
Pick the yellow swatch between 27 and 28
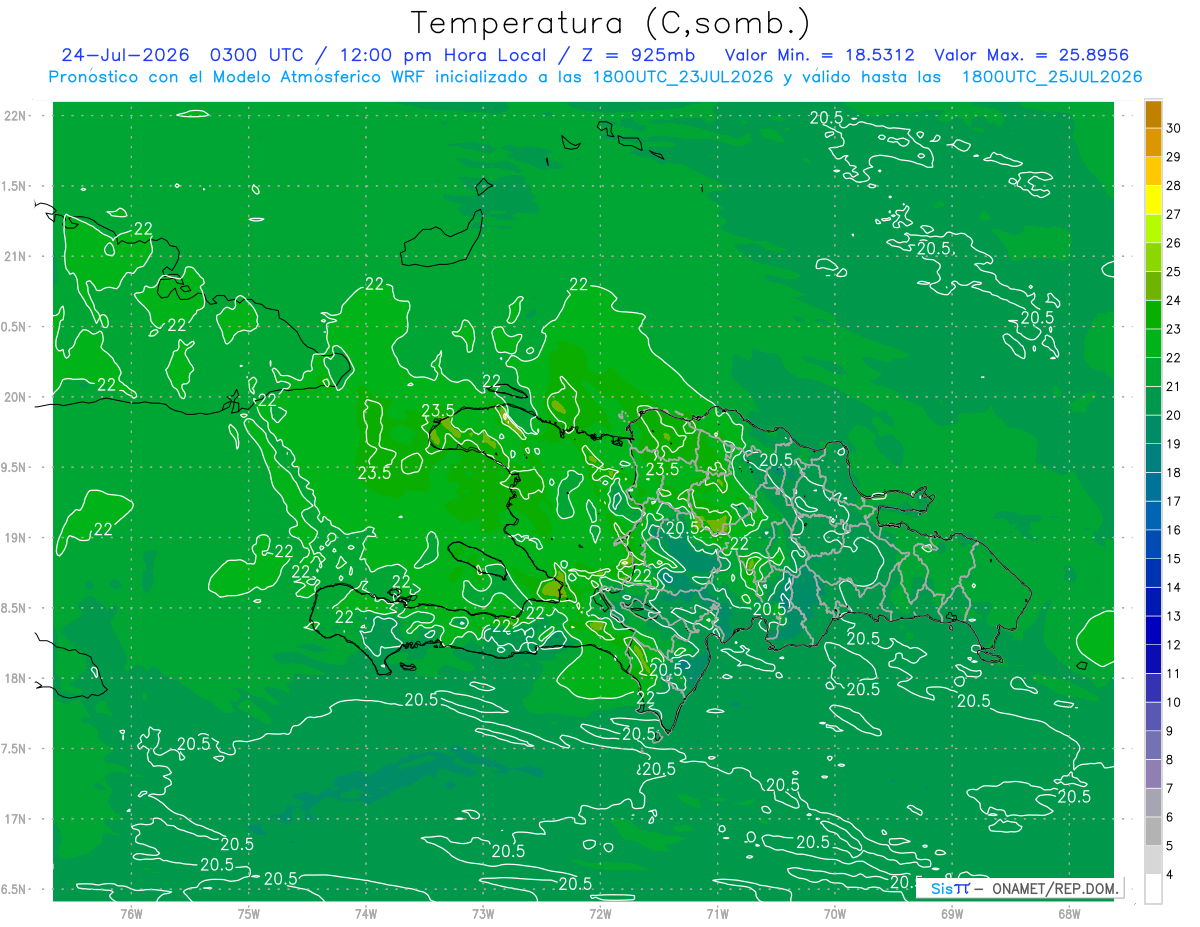(x=1153, y=200)
